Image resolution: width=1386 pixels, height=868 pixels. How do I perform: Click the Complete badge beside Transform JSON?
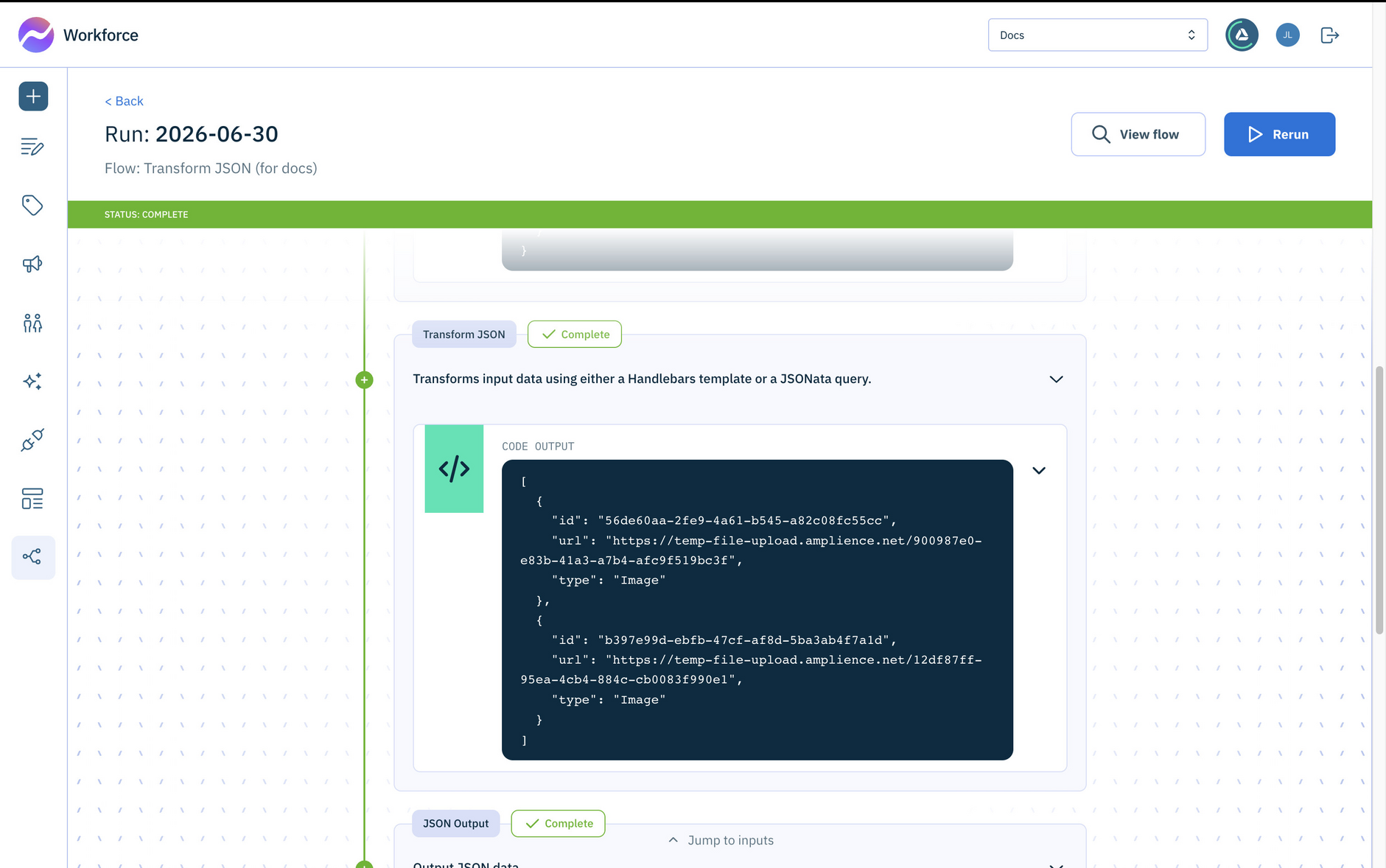pos(575,335)
